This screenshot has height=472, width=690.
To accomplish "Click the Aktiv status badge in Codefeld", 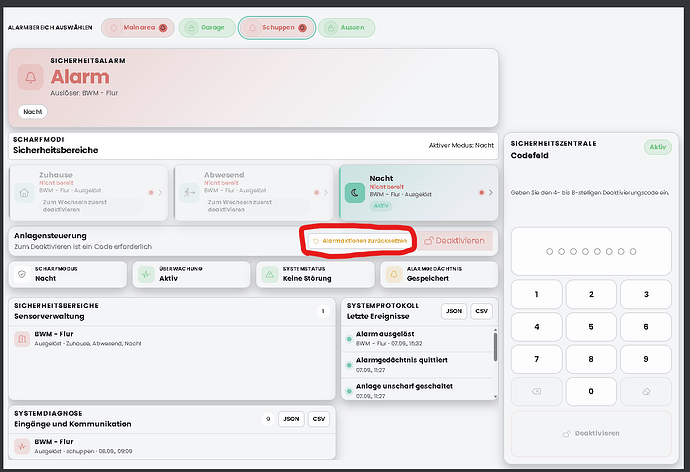I will 658,147.
